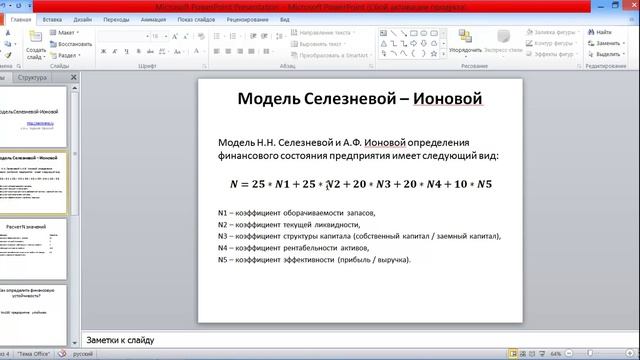The image size is (640, 360).
Task: Open Вид ribbon tab
Action: pyautogui.click(x=284, y=19)
